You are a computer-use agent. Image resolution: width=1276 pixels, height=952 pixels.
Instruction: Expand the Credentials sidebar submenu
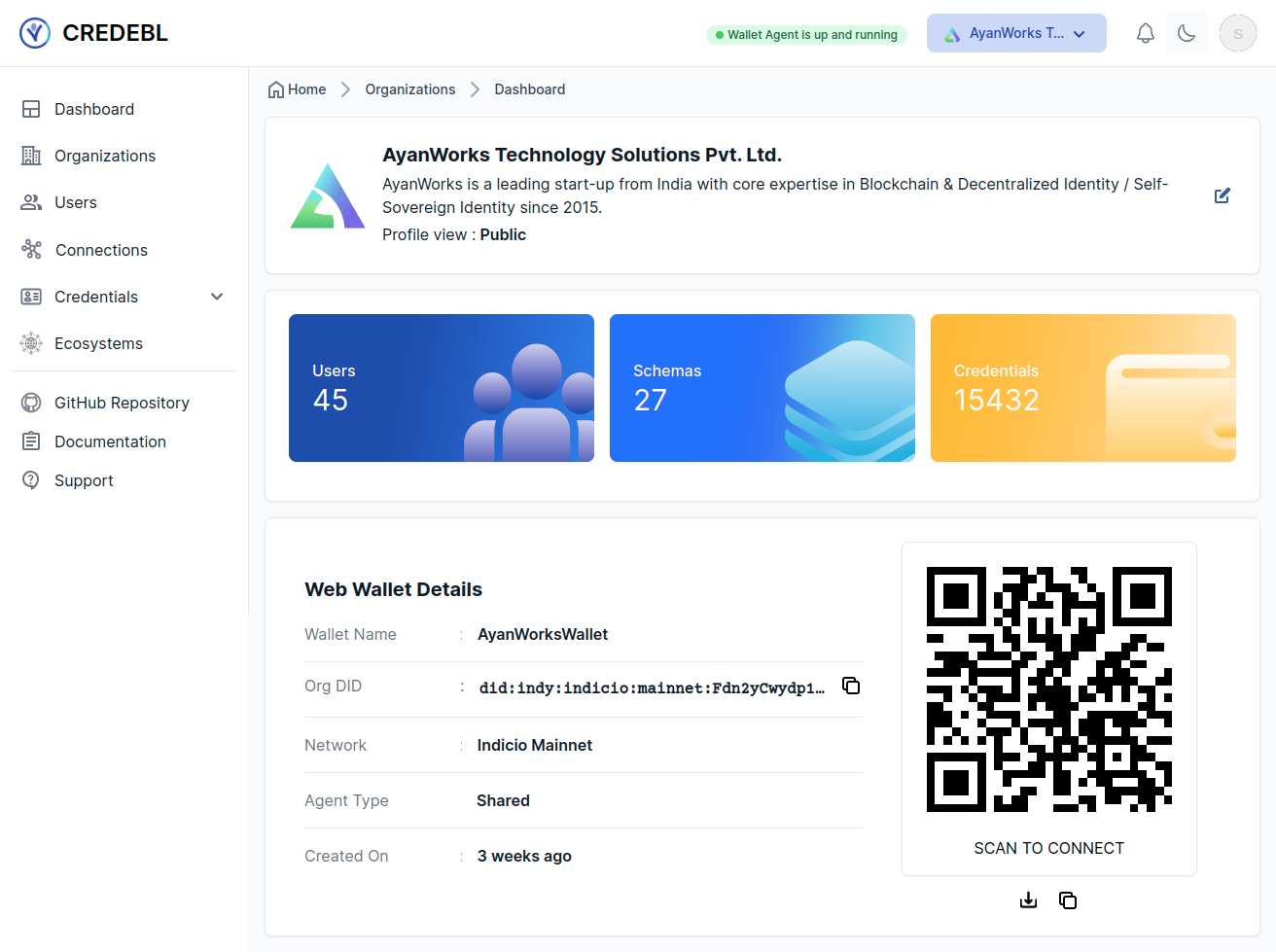click(217, 297)
